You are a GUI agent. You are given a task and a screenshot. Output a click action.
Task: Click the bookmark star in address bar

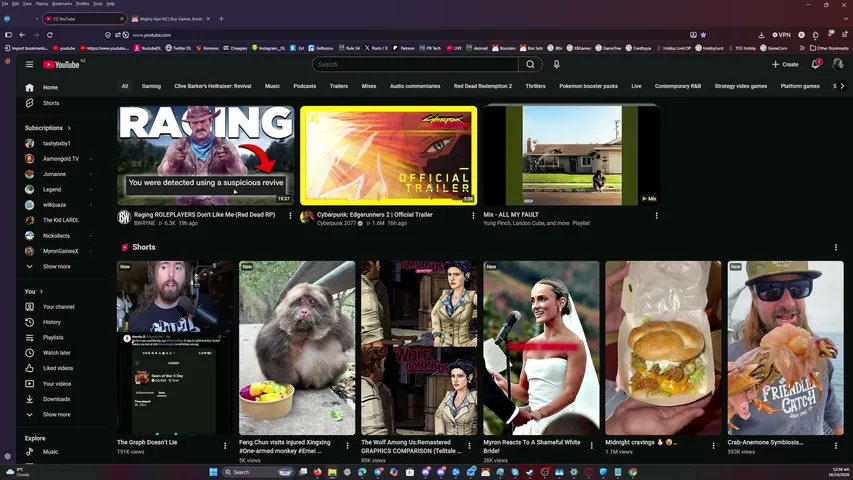pos(703,35)
